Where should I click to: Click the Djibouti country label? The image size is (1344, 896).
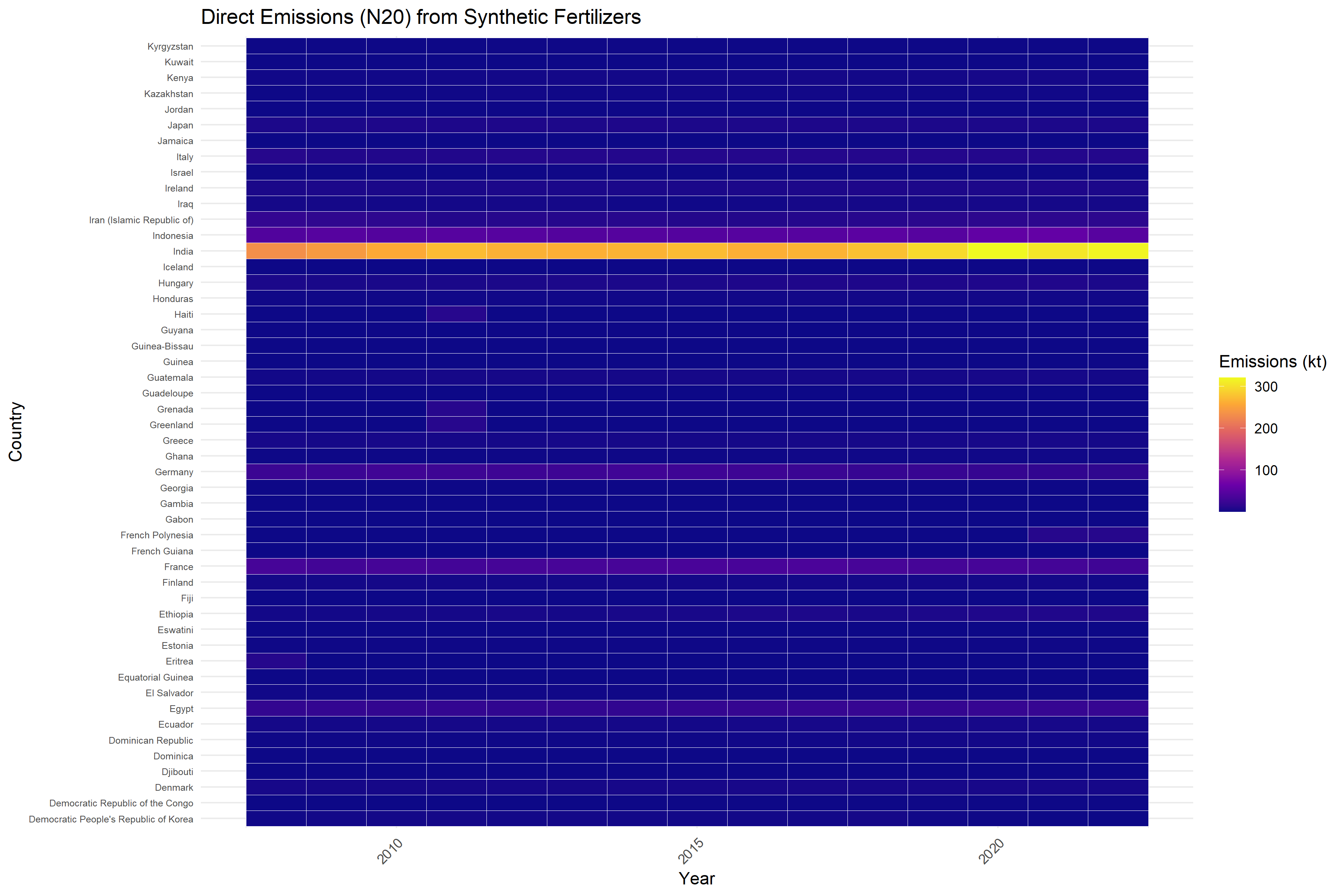pos(177,772)
